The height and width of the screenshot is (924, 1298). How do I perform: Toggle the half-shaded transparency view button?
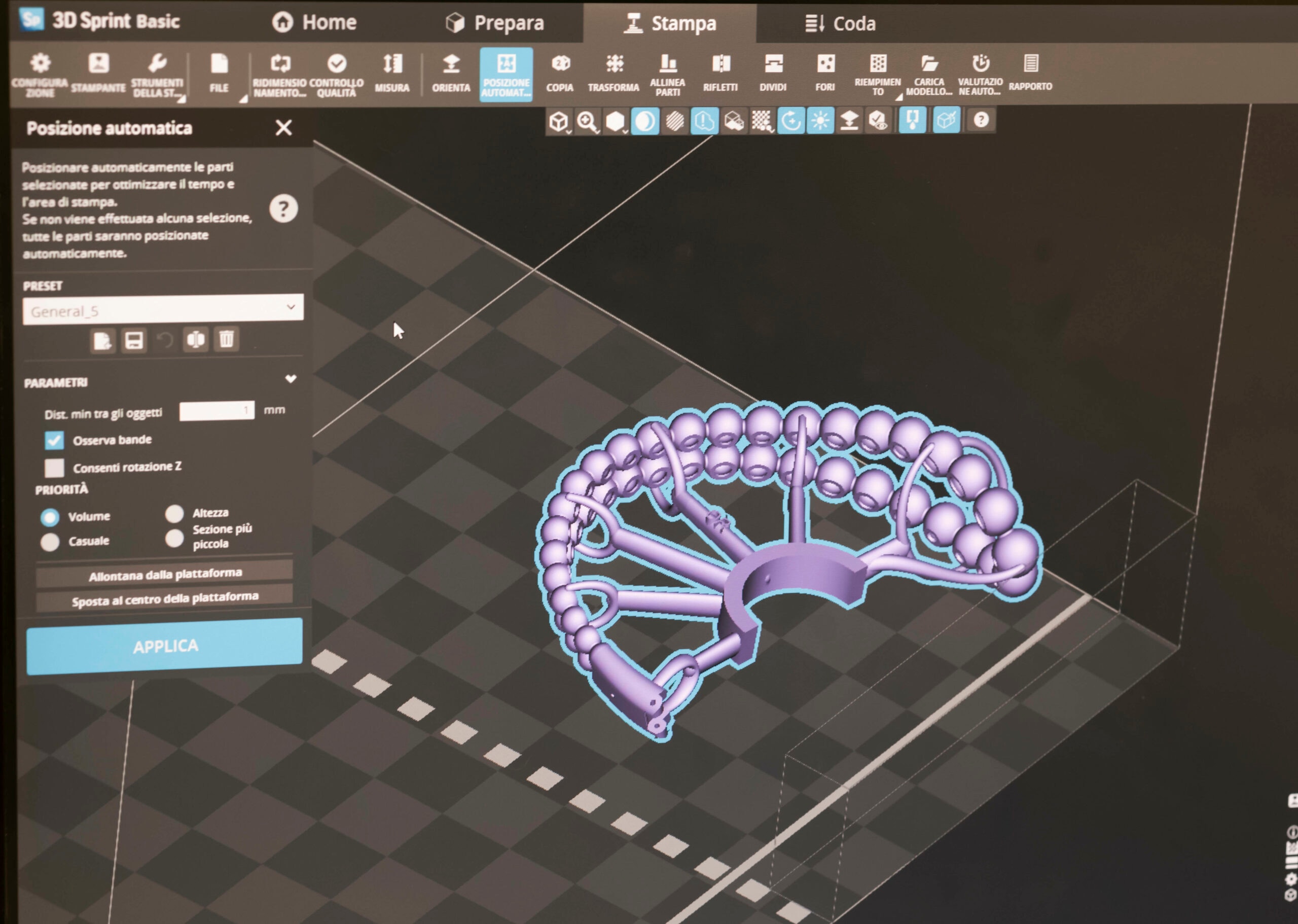click(645, 121)
